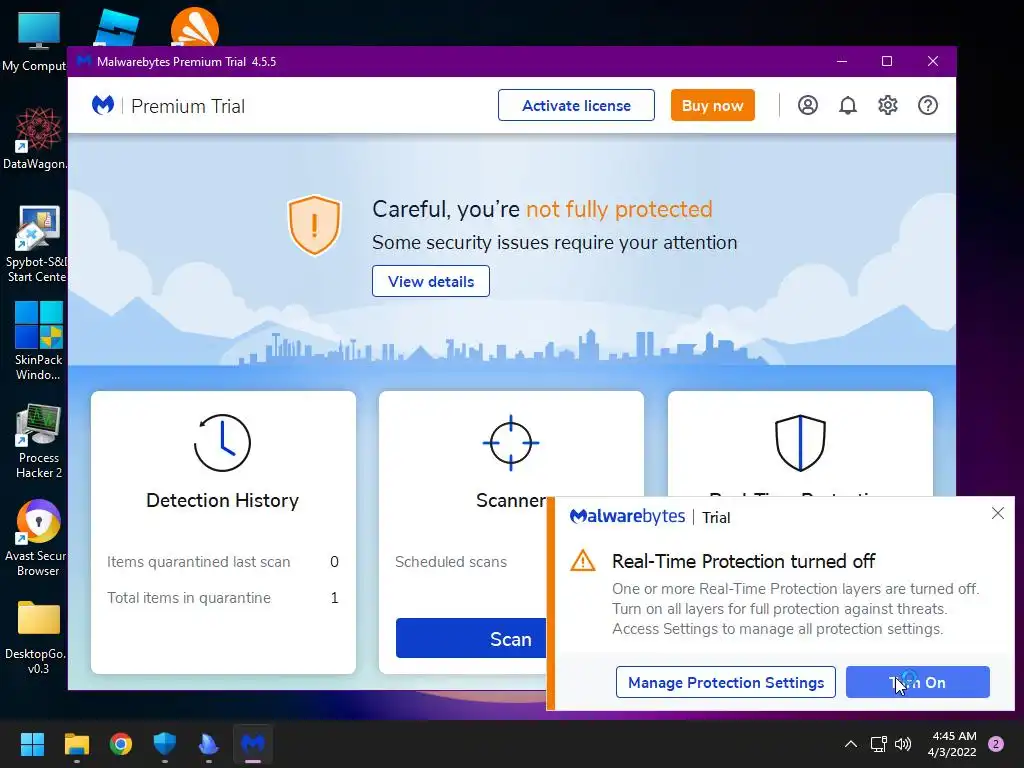This screenshot has height=768, width=1024.
Task: Click the Malwarebytes taskbar icon
Action: pos(253,744)
